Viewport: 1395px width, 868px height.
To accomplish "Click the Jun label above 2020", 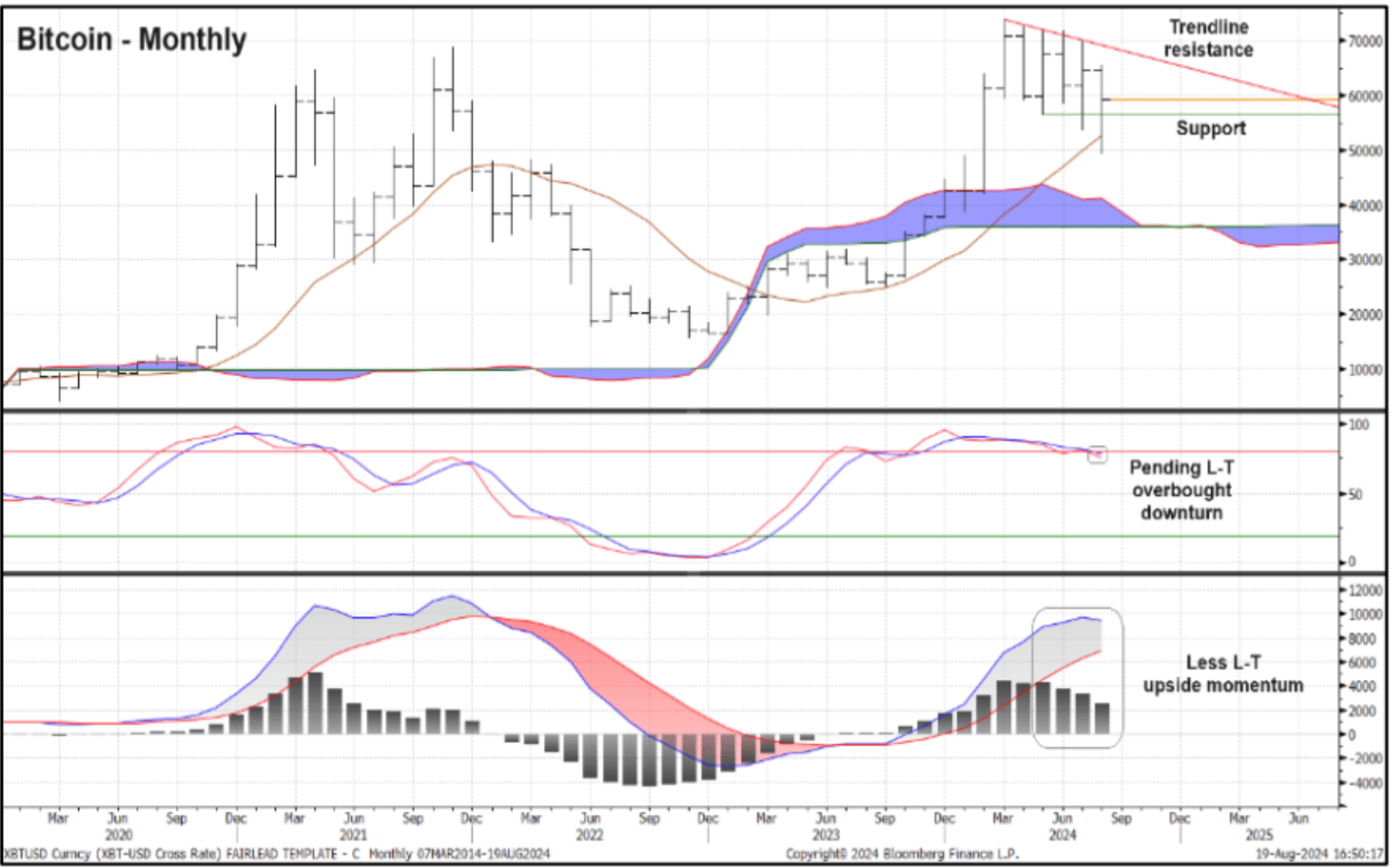I will coord(118,818).
